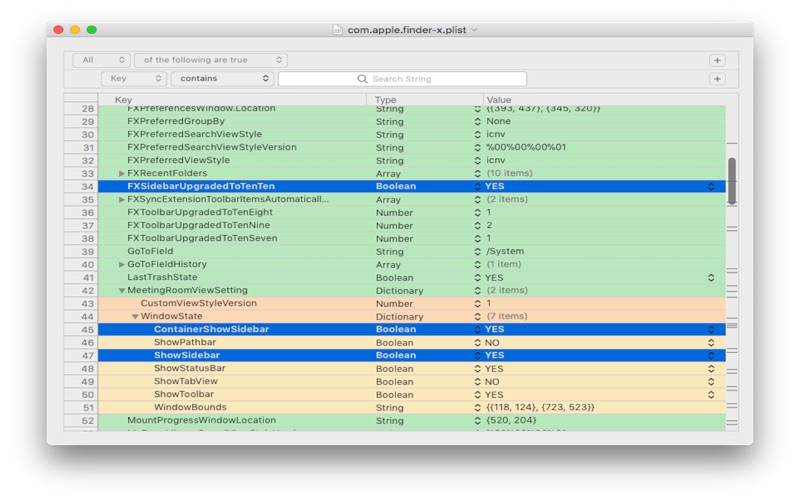Click the vertical scrollbar thumb

pos(732,181)
